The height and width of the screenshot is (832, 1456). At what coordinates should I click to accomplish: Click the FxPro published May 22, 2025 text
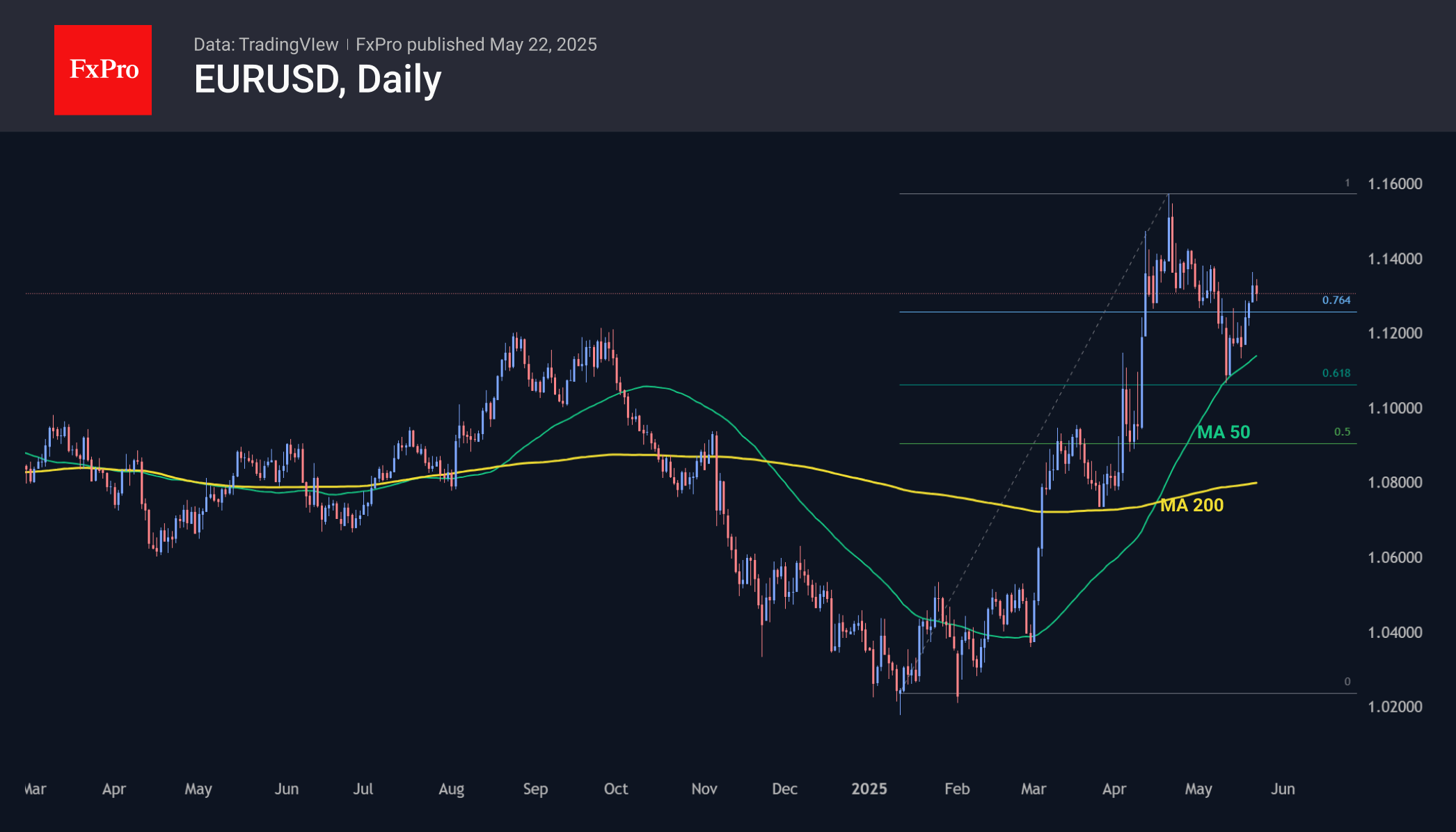coord(476,45)
